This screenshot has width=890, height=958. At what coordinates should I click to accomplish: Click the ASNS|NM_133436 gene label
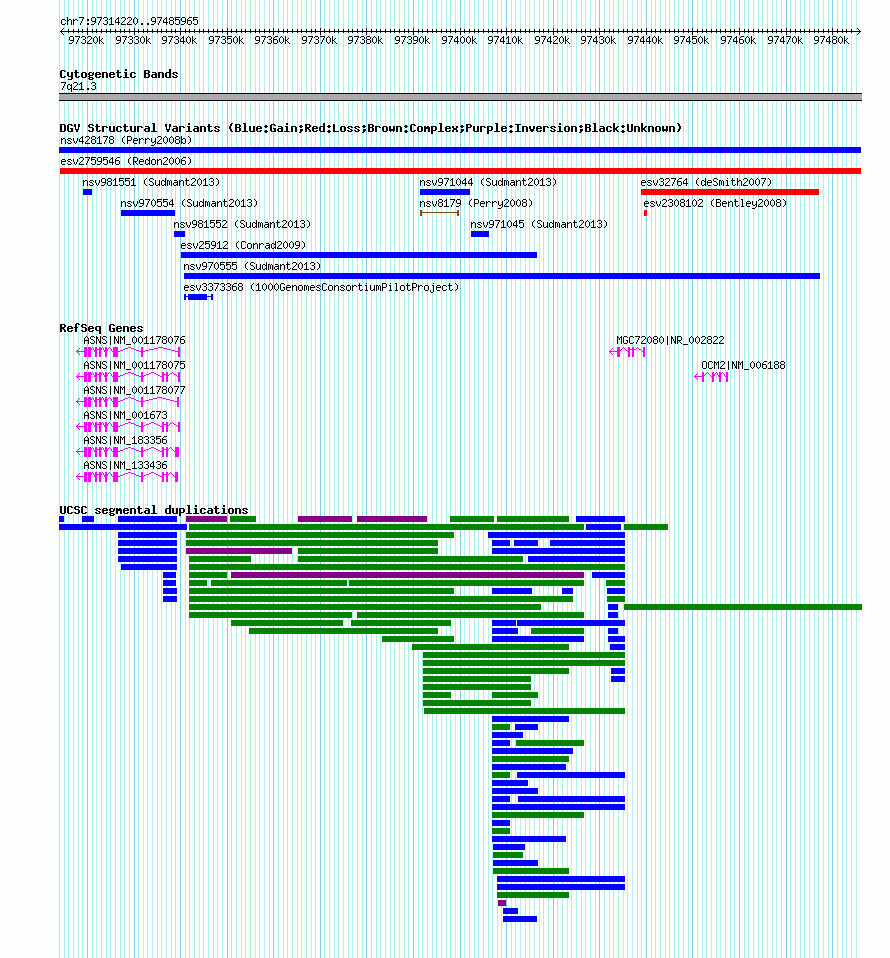(125, 466)
